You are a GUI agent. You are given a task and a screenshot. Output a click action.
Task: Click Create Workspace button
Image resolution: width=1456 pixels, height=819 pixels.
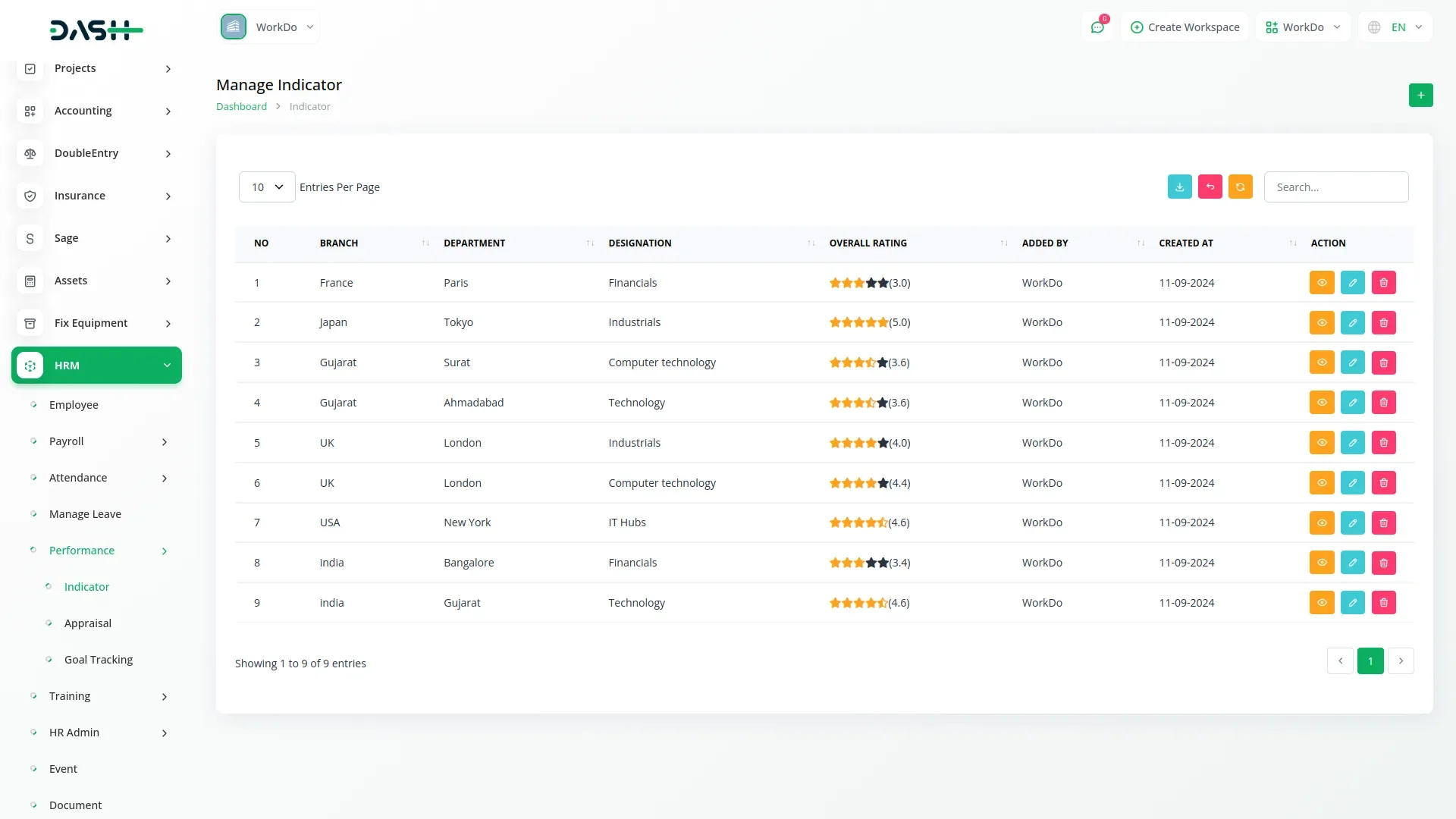click(x=1185, y=27)
